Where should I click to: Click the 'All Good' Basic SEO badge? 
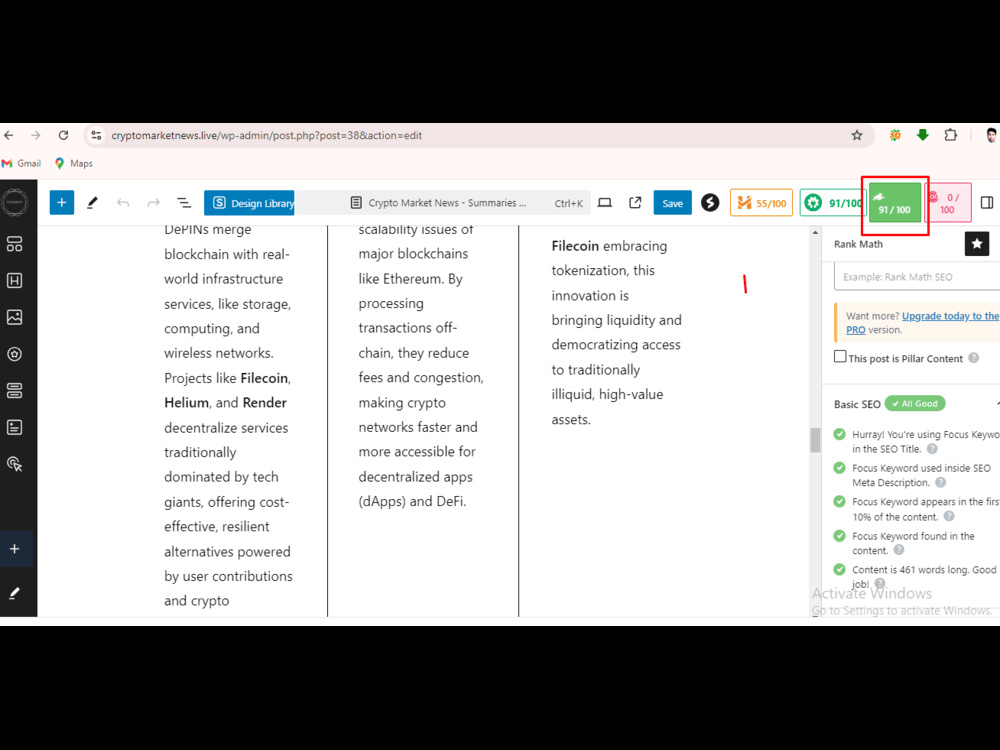click(x=915, y=404)
